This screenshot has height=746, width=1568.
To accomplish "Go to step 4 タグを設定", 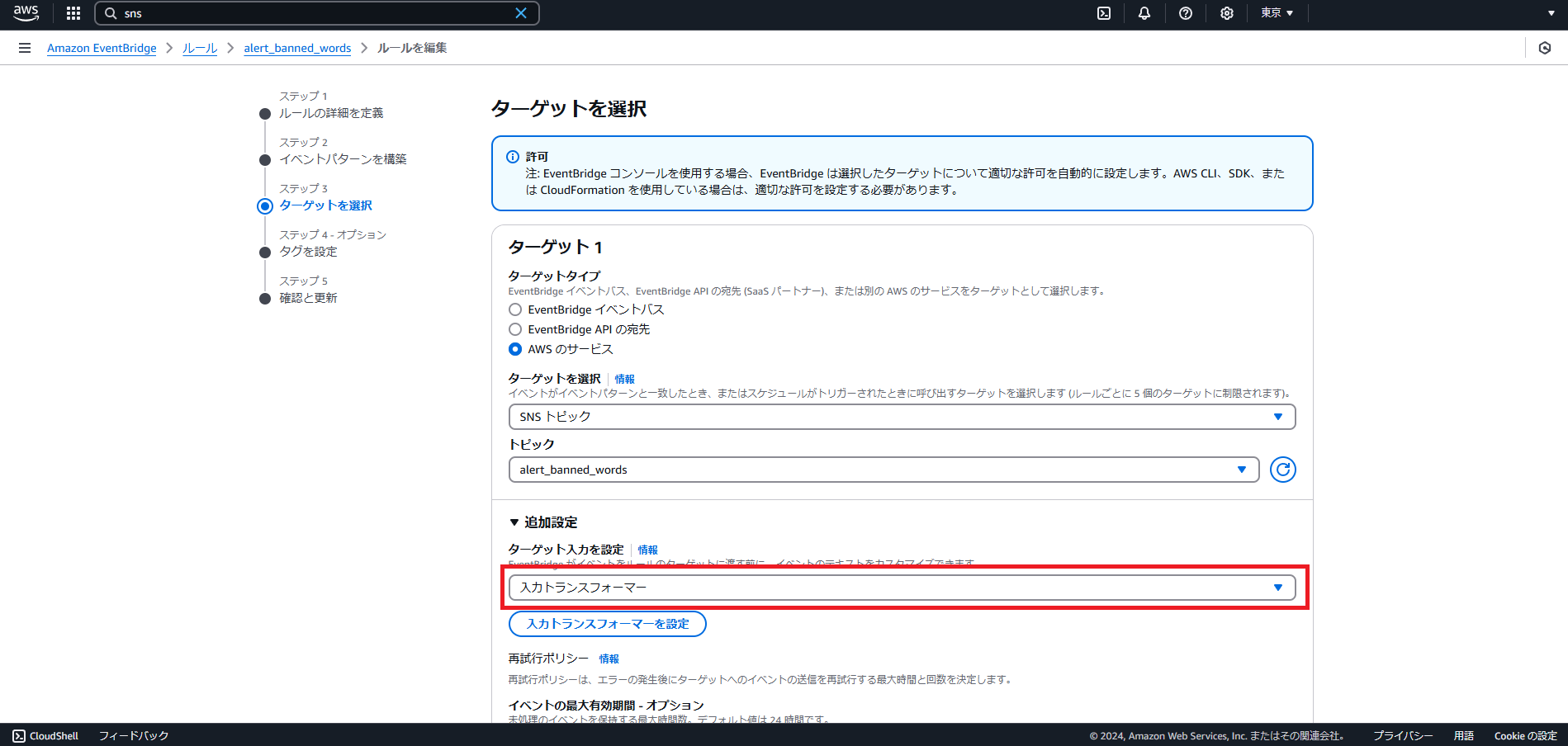I will (x=308, y=252).
